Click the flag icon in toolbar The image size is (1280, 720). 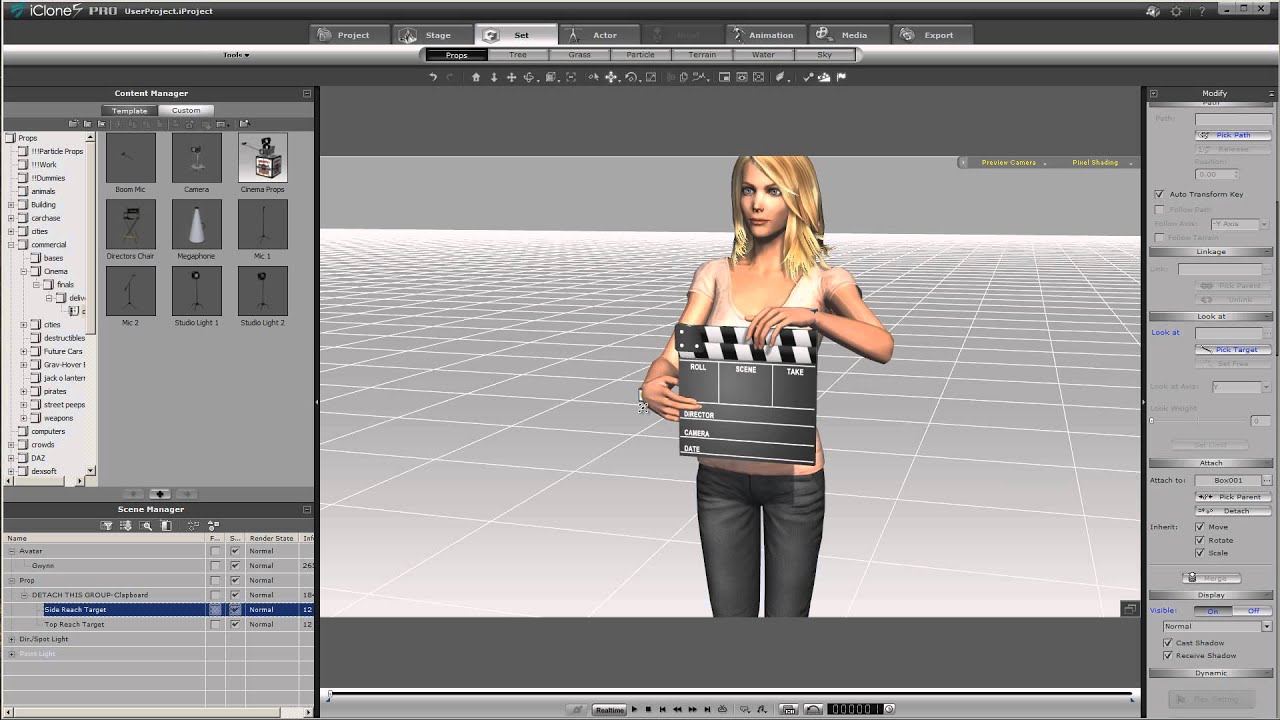click(x=841, y=77)
